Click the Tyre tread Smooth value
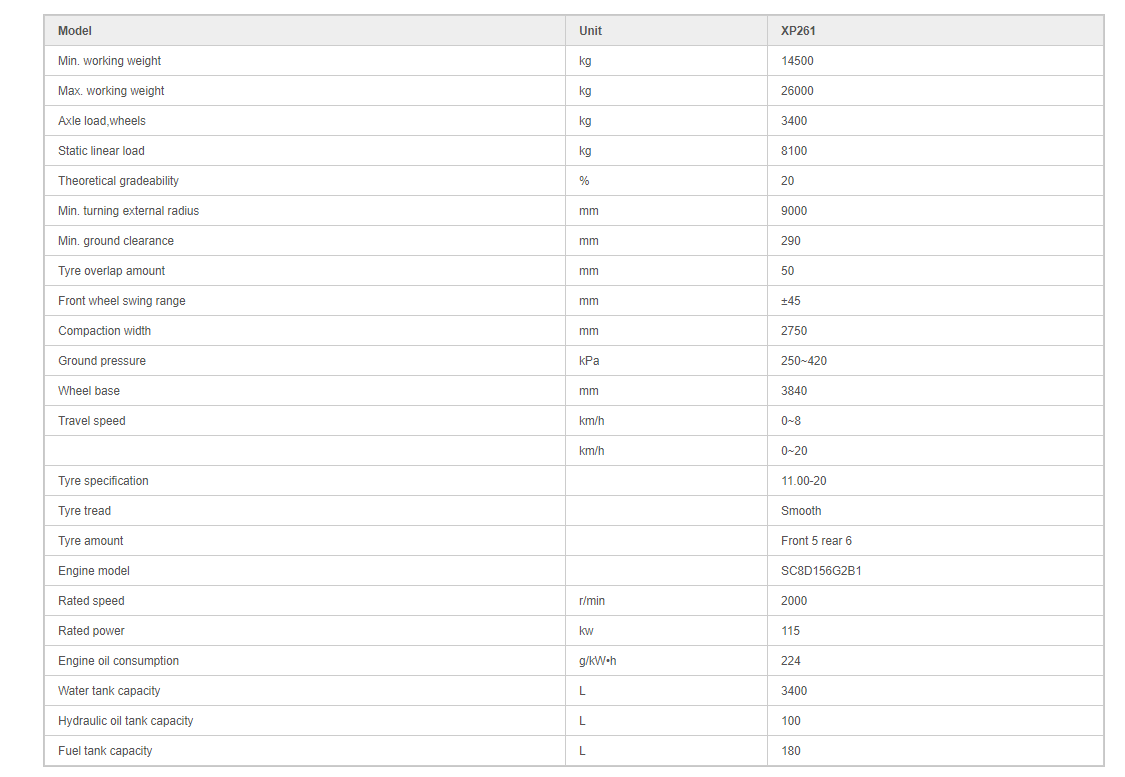The width and height of the screenshot is (1125, 777). [x=801, y=511]
